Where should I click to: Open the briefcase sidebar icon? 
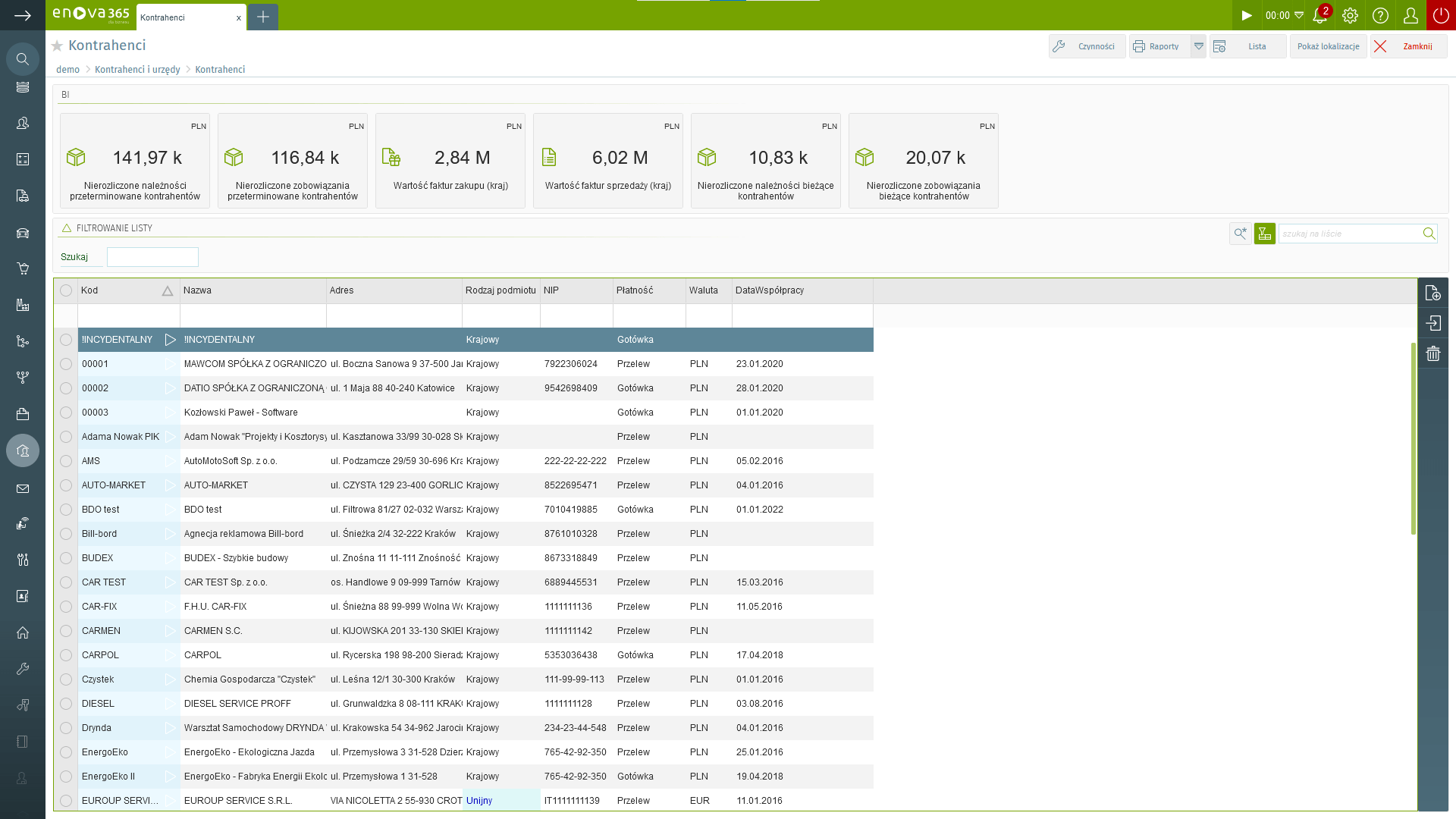coord(23,414)
